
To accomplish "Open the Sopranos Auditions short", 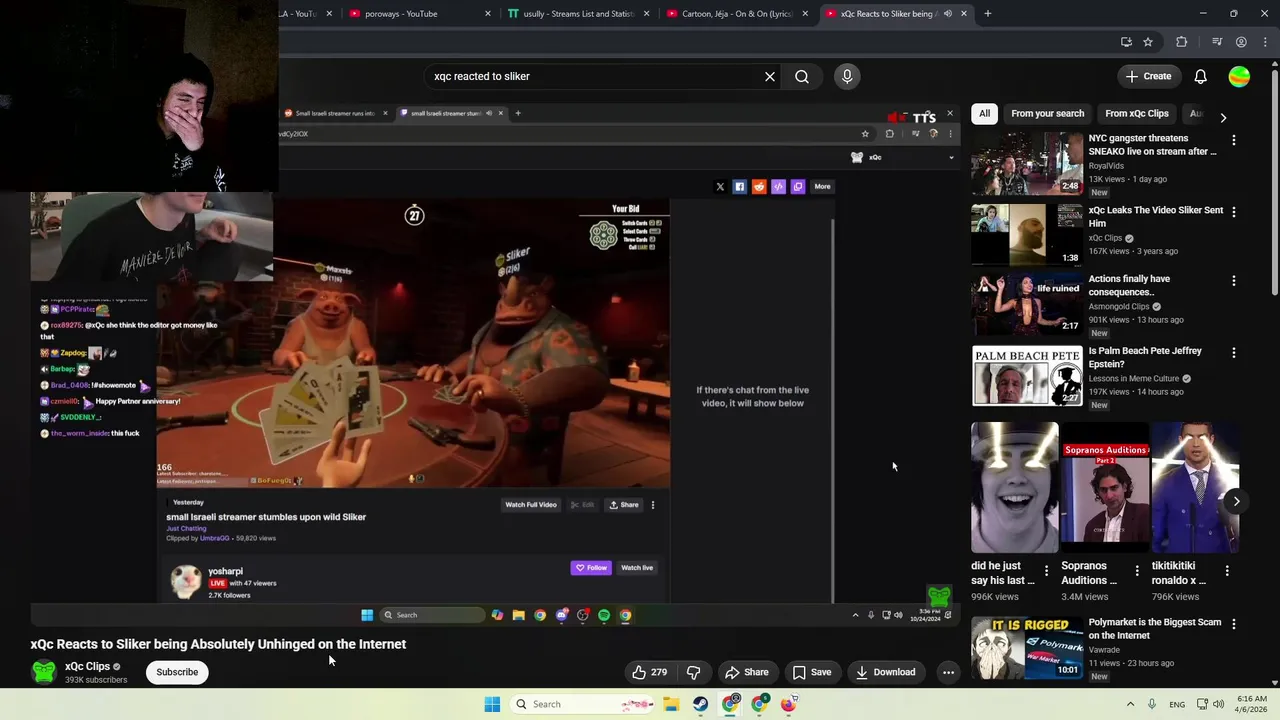I will click(1105, 487).
